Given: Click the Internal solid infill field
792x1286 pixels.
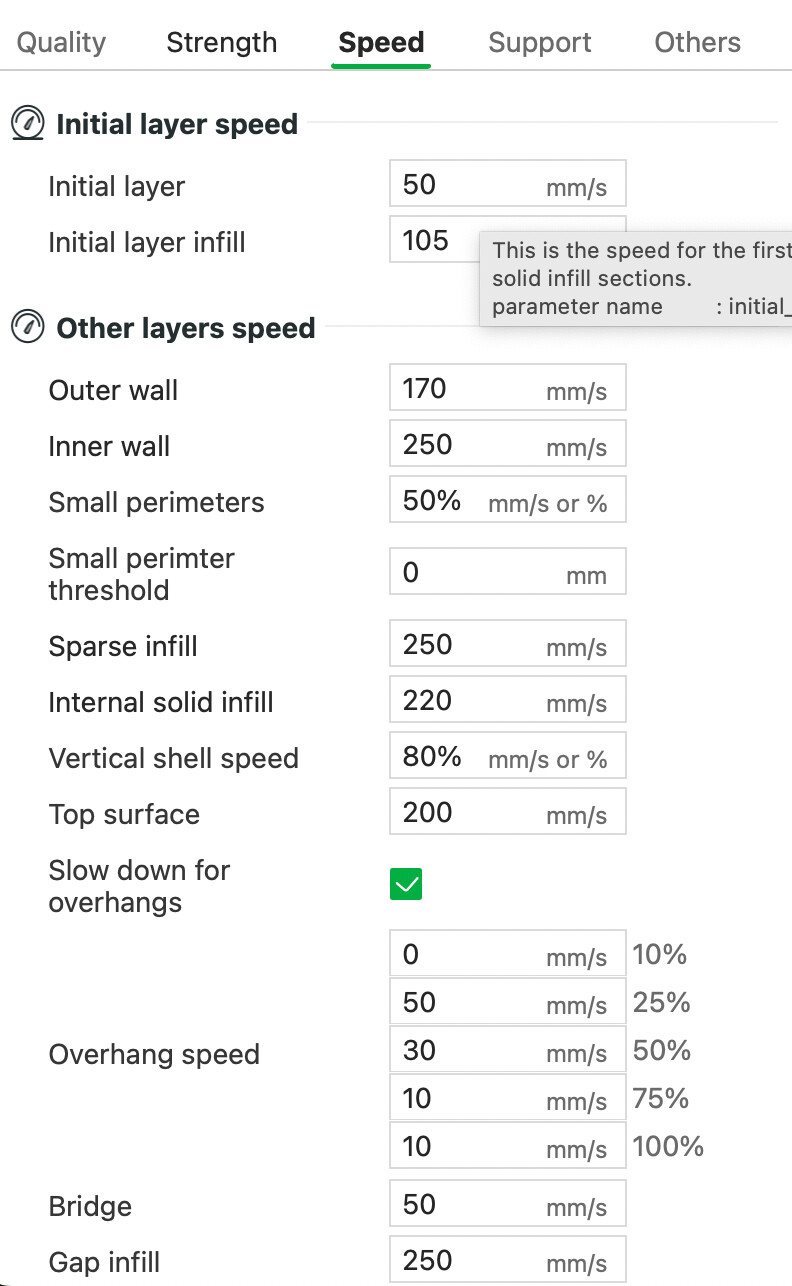Looking at the screenshot, I should click(x=508, y=700).
